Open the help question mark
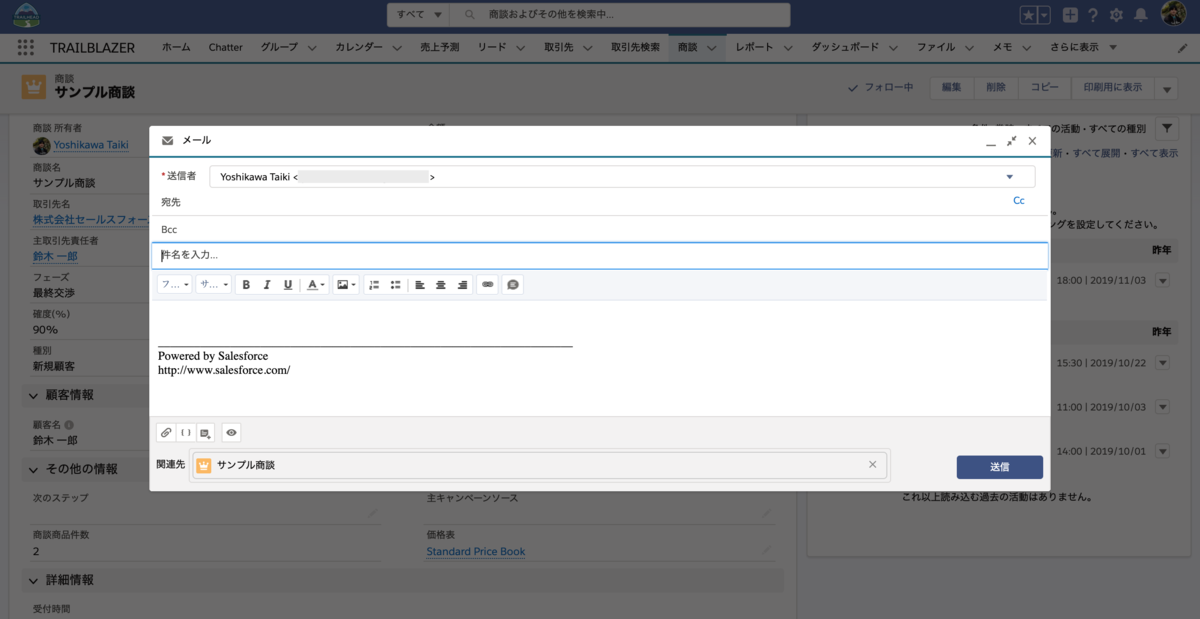Image resolution: width=1200 pixels, height=619 pixels. click(x=1093, y=15)
